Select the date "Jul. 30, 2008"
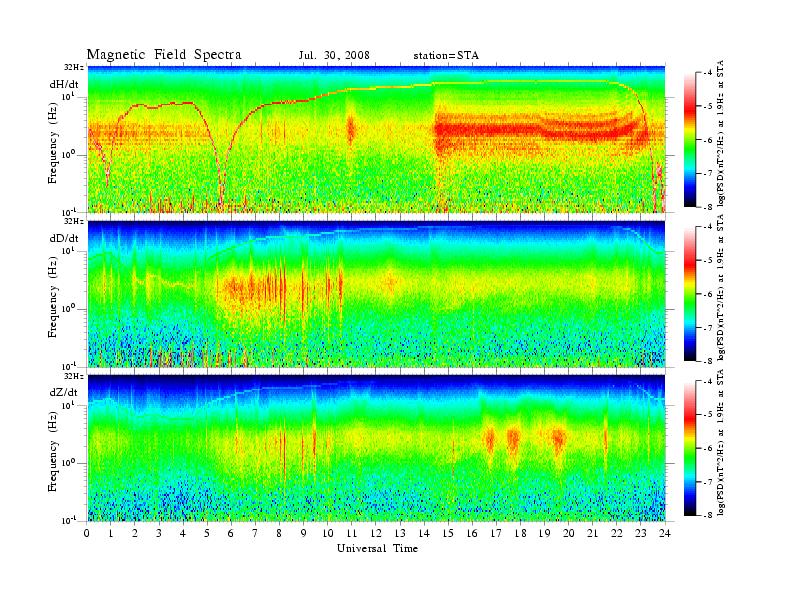 334,56
